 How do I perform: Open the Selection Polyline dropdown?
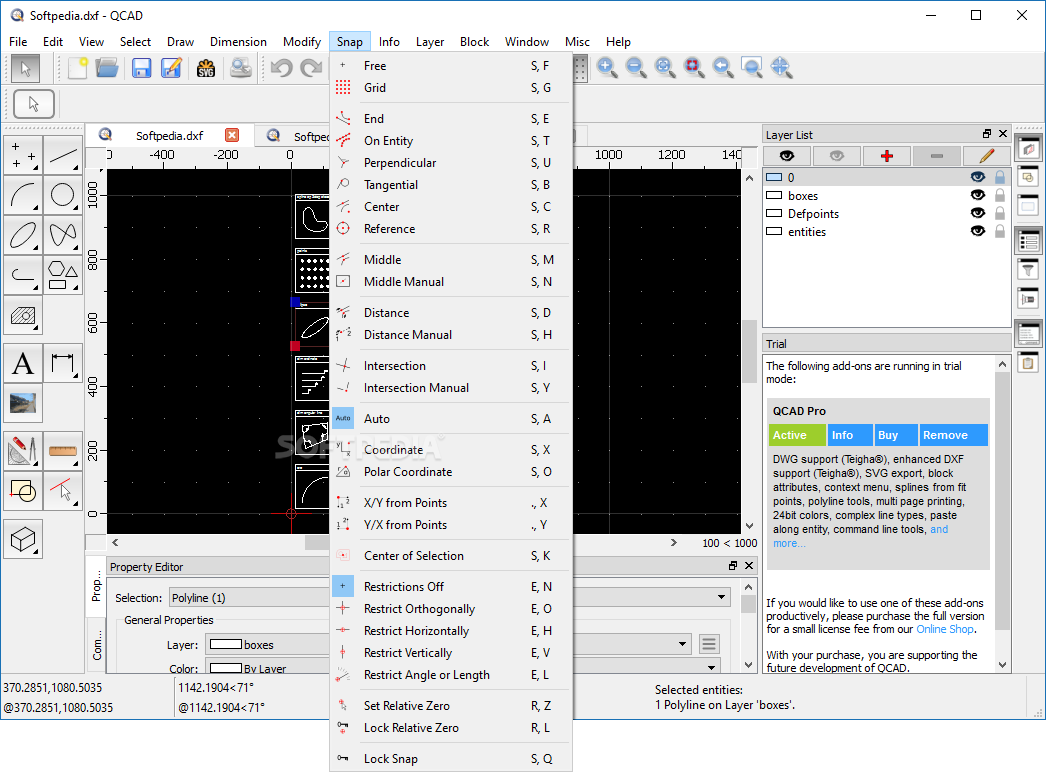[x=449, y=597]
